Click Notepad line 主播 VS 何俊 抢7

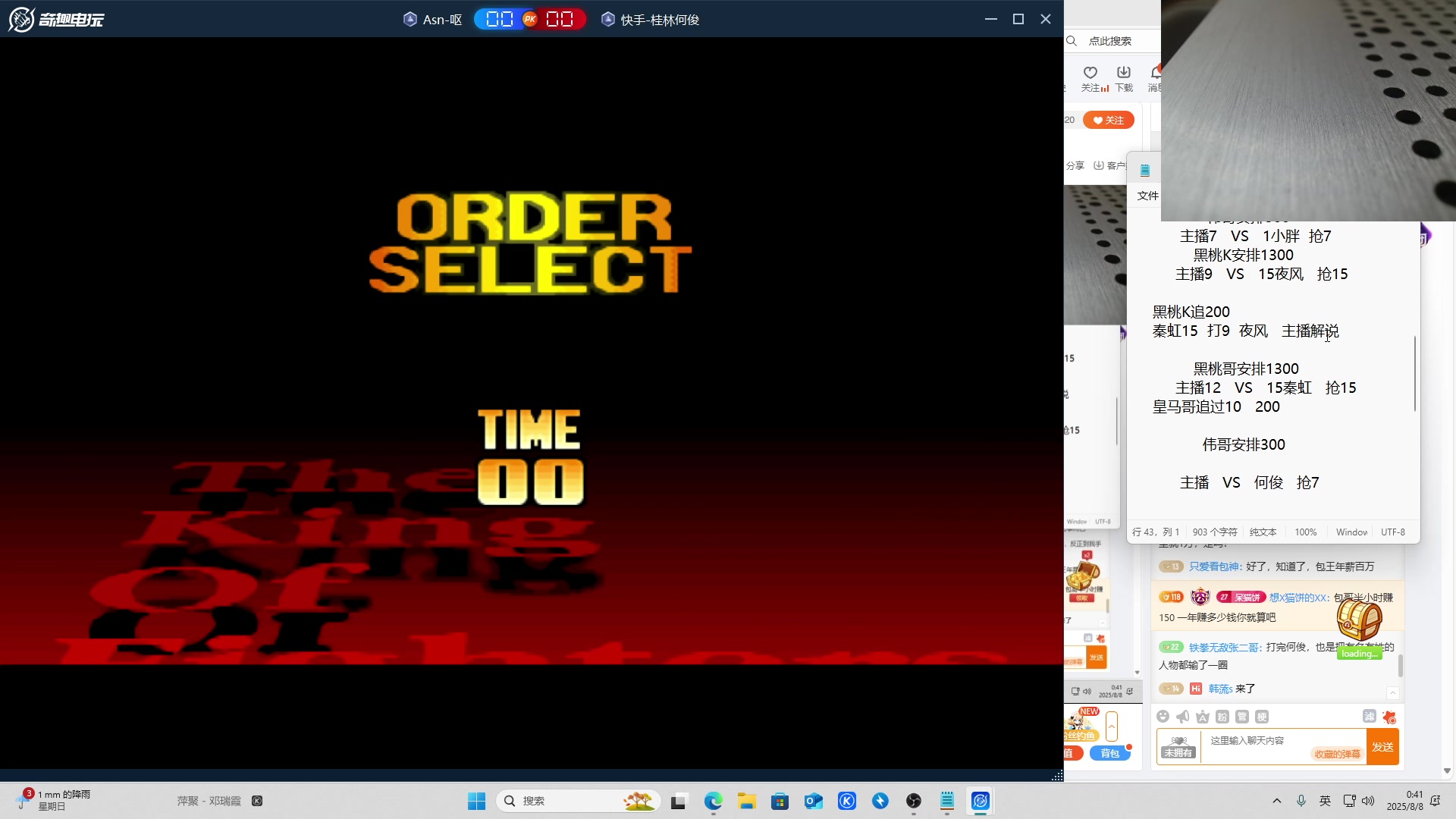click(1250, 482)
